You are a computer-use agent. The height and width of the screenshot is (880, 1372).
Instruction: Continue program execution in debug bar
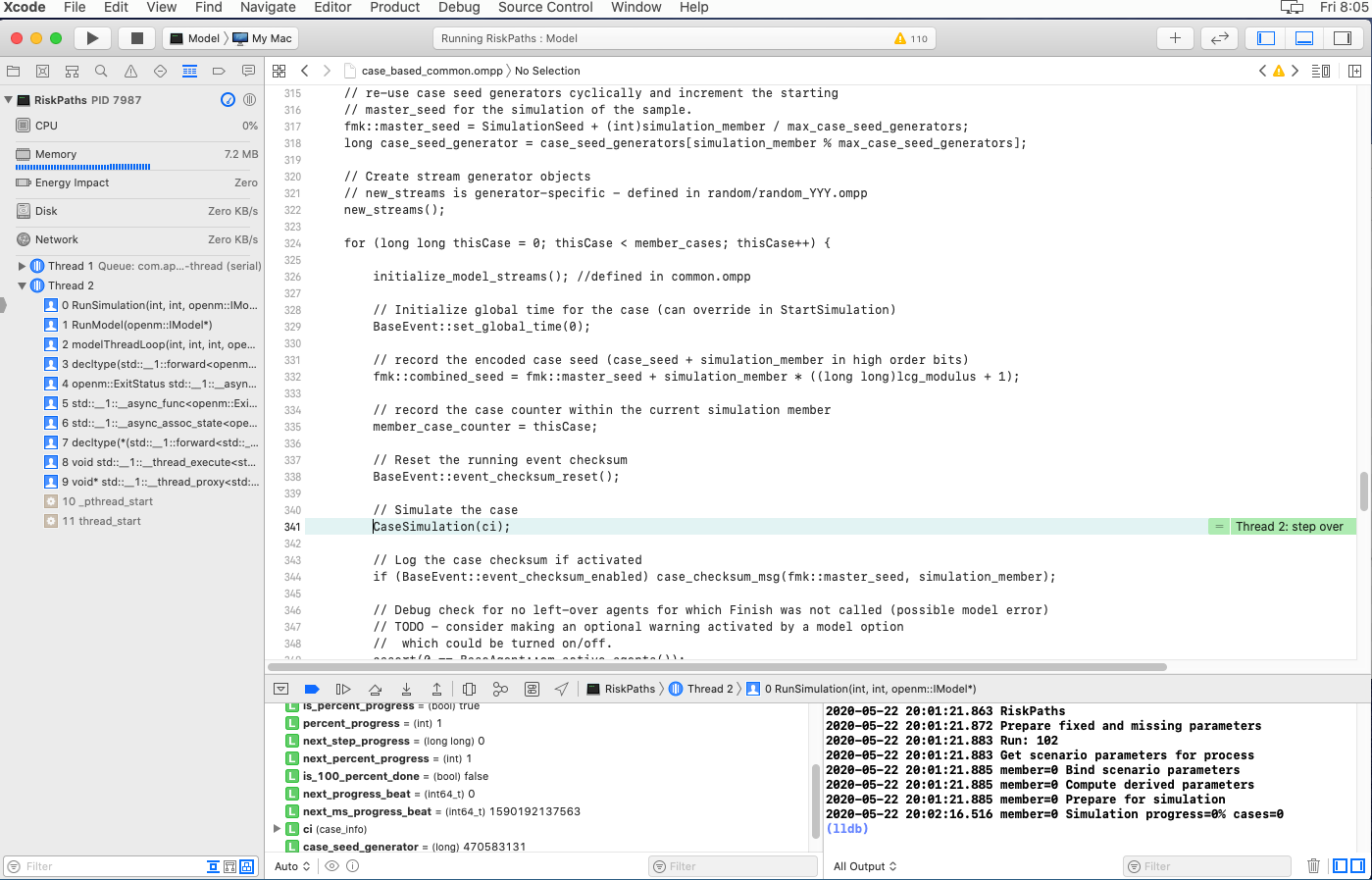[x=343, y=690]
